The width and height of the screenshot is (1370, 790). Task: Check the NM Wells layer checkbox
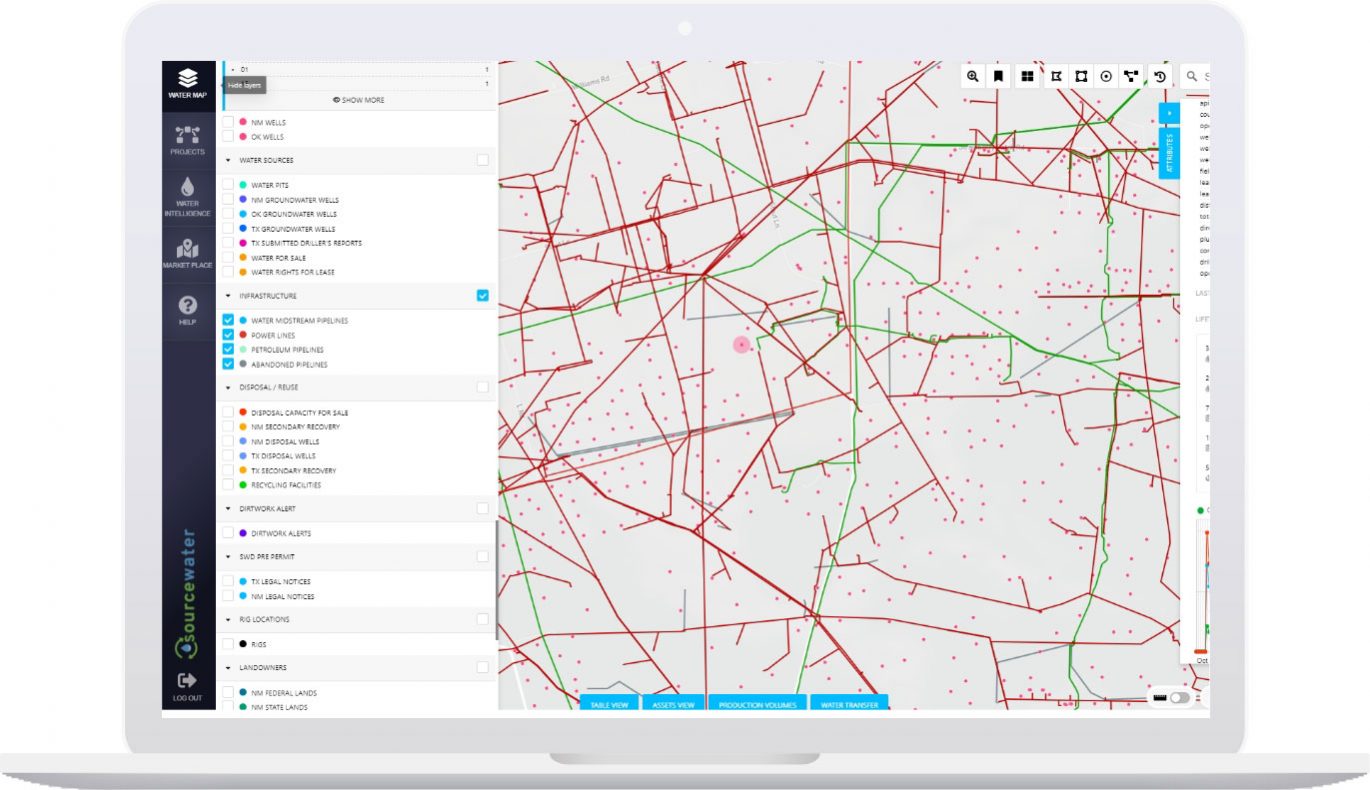pos(228,122)
